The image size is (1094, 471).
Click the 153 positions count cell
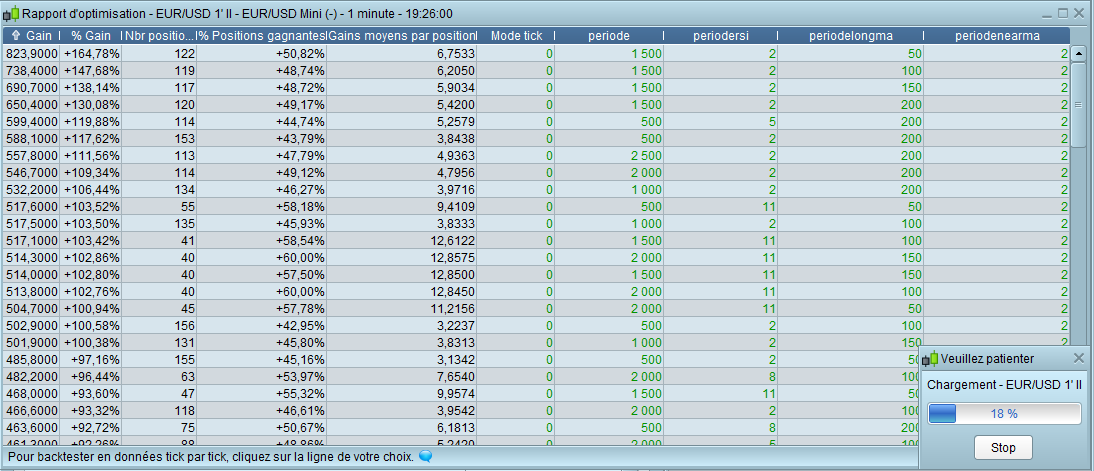coord(160,137)
